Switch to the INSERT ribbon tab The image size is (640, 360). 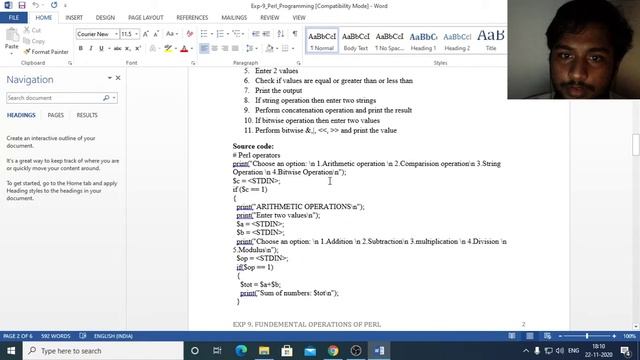74,18
